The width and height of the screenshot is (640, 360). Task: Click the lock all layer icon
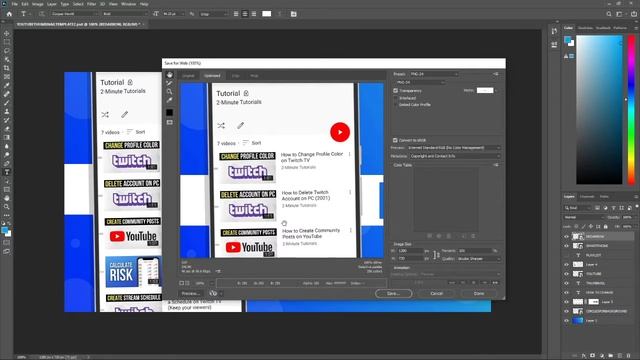606,227
